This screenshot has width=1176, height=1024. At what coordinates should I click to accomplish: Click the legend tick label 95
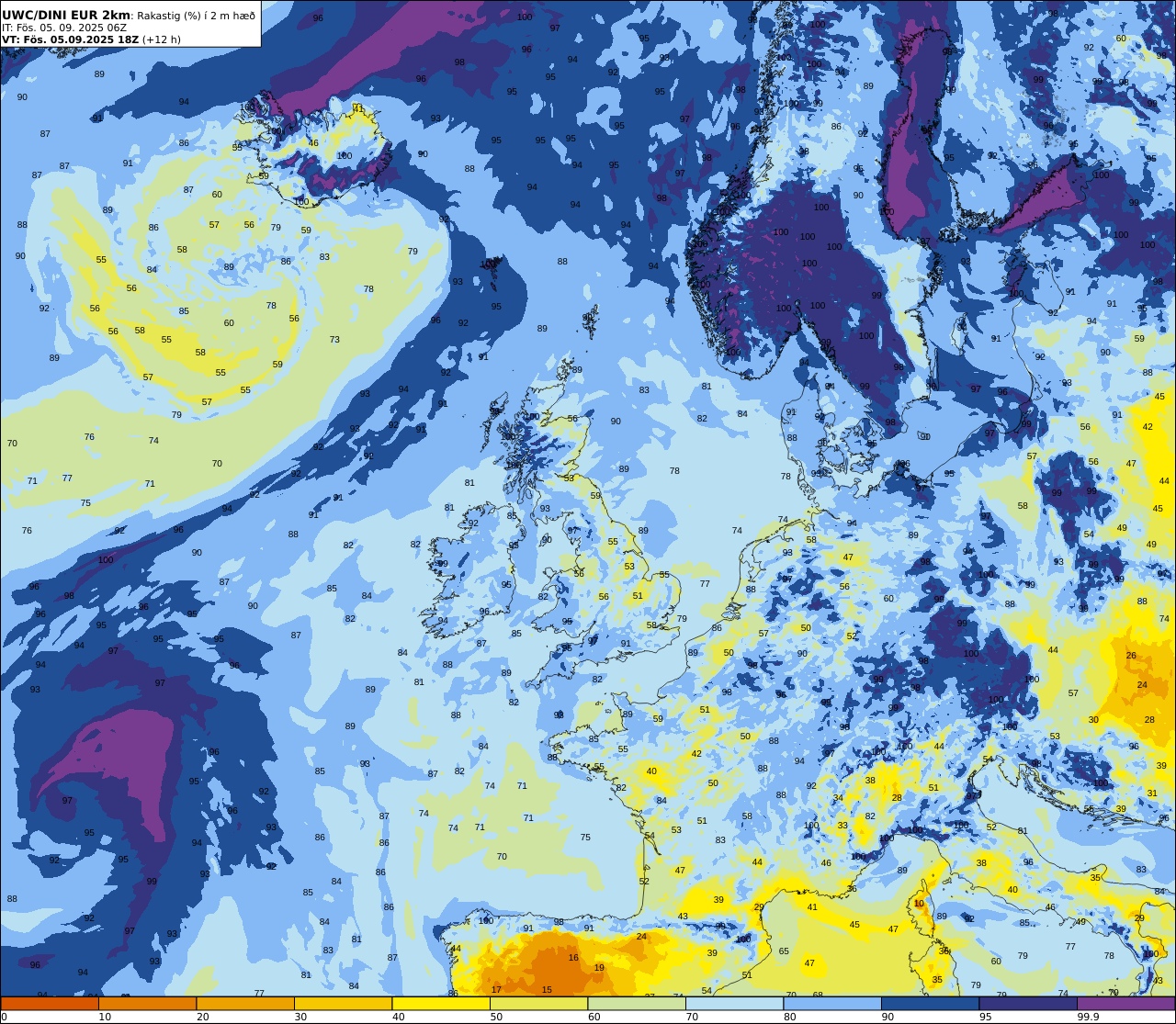point(985,1017)
